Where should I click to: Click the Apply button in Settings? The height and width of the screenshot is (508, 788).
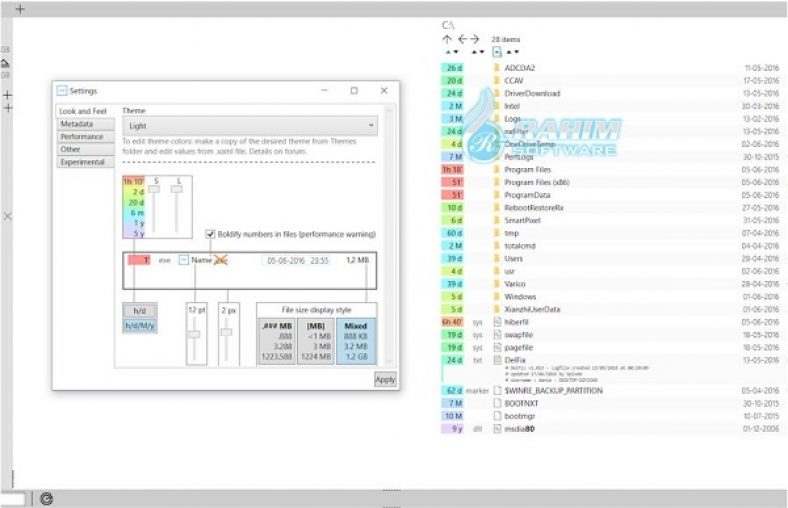[x=385, y=379]
